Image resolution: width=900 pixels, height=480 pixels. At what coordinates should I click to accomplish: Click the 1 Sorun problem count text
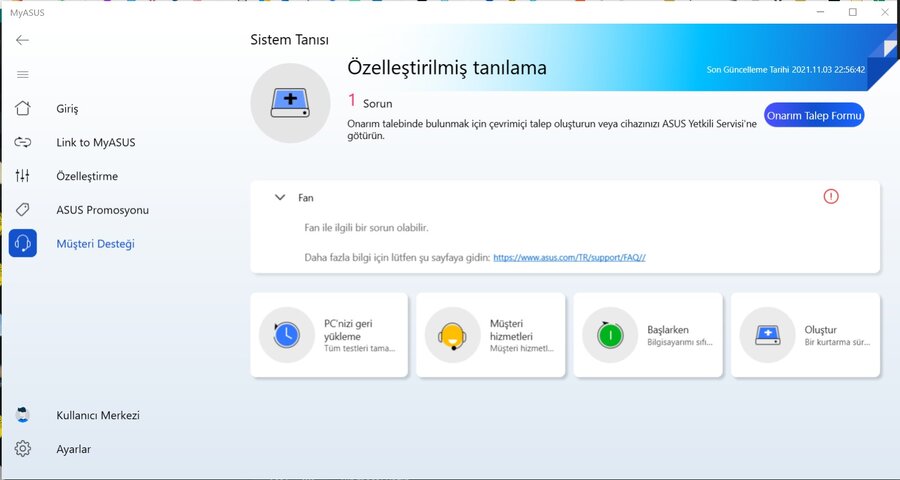point(370,102)
